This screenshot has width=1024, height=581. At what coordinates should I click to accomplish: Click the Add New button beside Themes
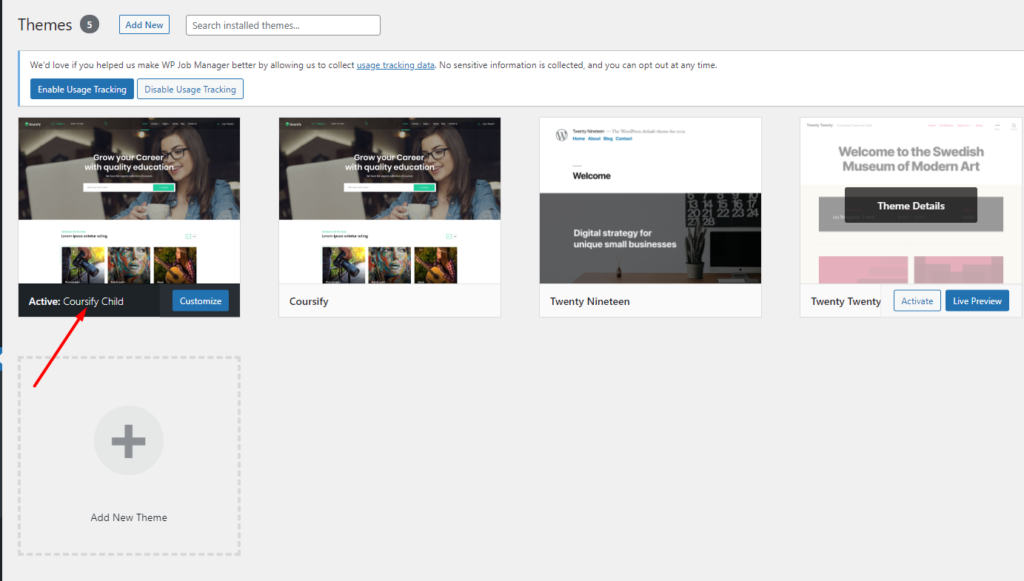[x=144, y=25]
